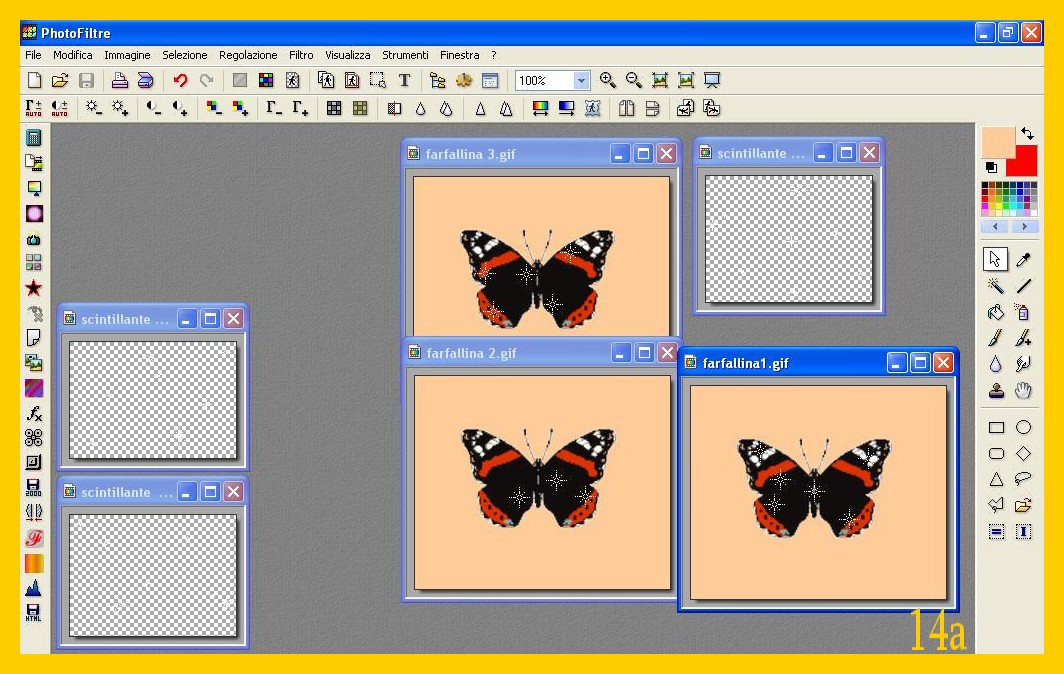Open the Histogram icon in left toolbar
This screenshot has height=674, width=1064.
point(34,588)
